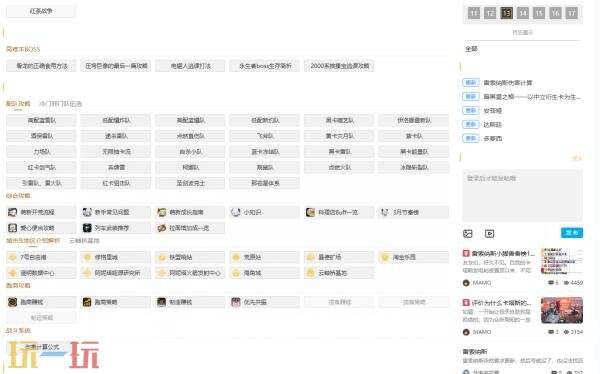Screen dimensions: 600x374
Task: Select the 城市及地区介绍解析 tab
Action: click(x=33, y=241)
